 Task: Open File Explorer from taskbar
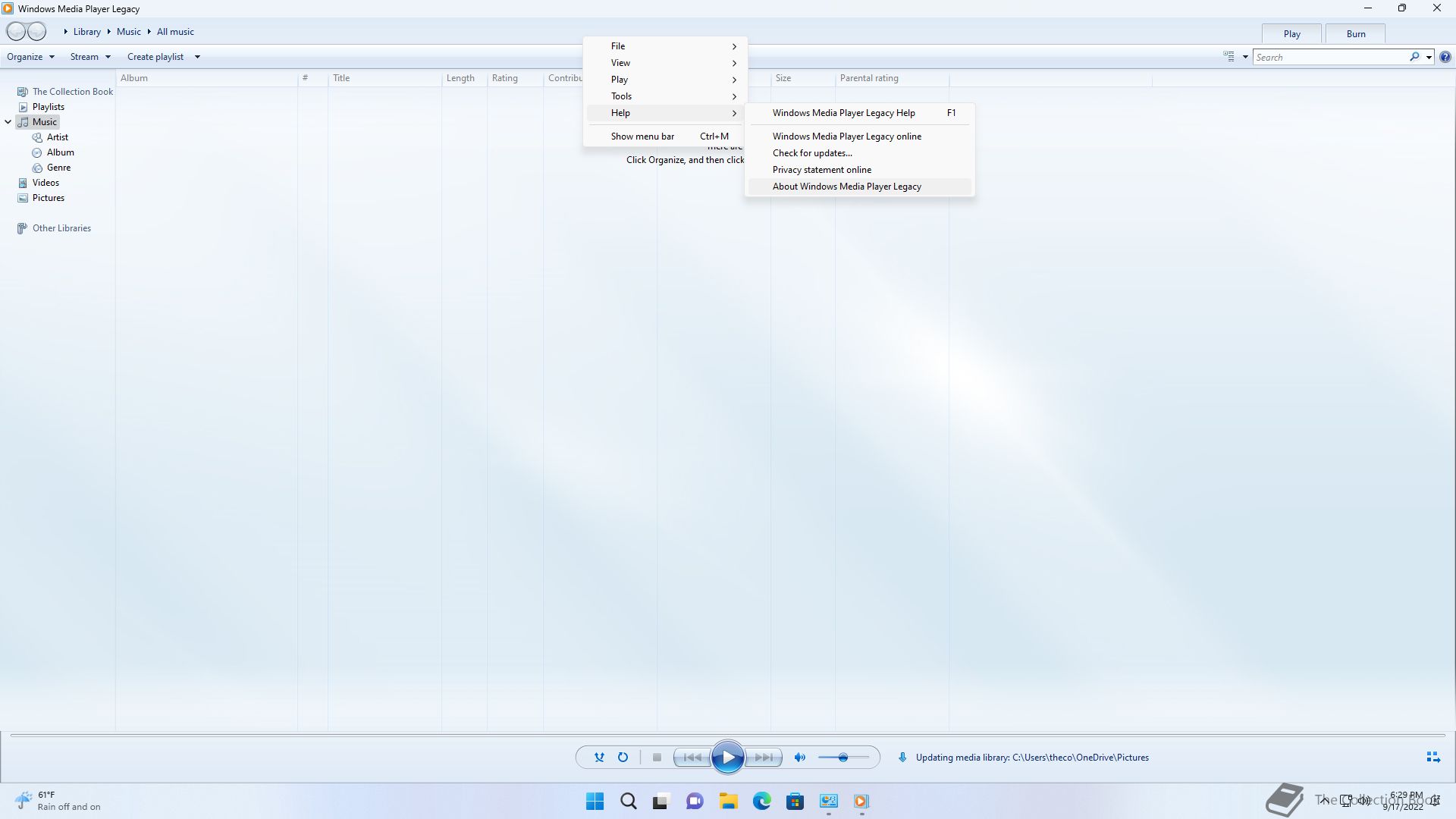click(729, 801)
